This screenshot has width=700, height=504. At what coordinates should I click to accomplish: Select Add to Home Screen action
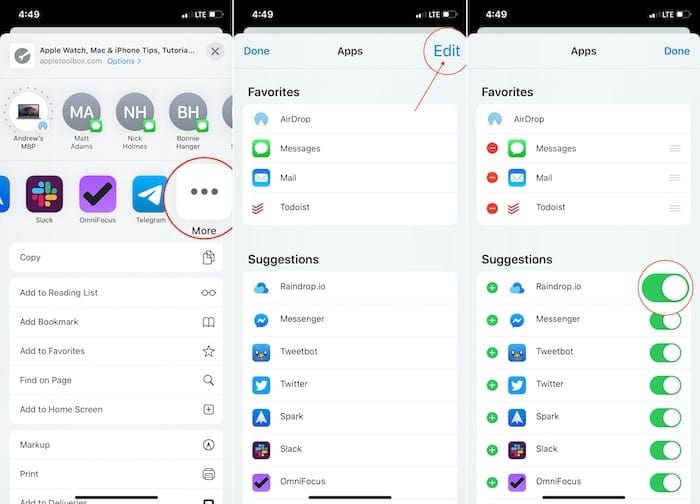(116, 409)
